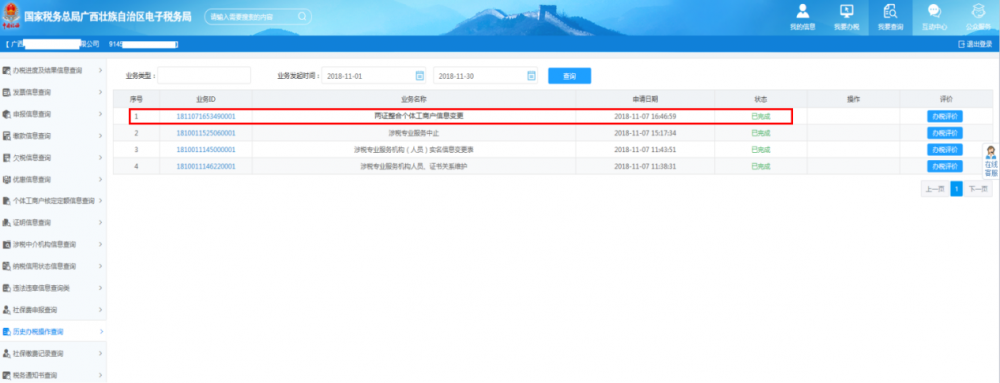Go to 下一页 next page button
Image resolution: width=1000 pixels, height=383 pixels.
click(x=978, y=189)
